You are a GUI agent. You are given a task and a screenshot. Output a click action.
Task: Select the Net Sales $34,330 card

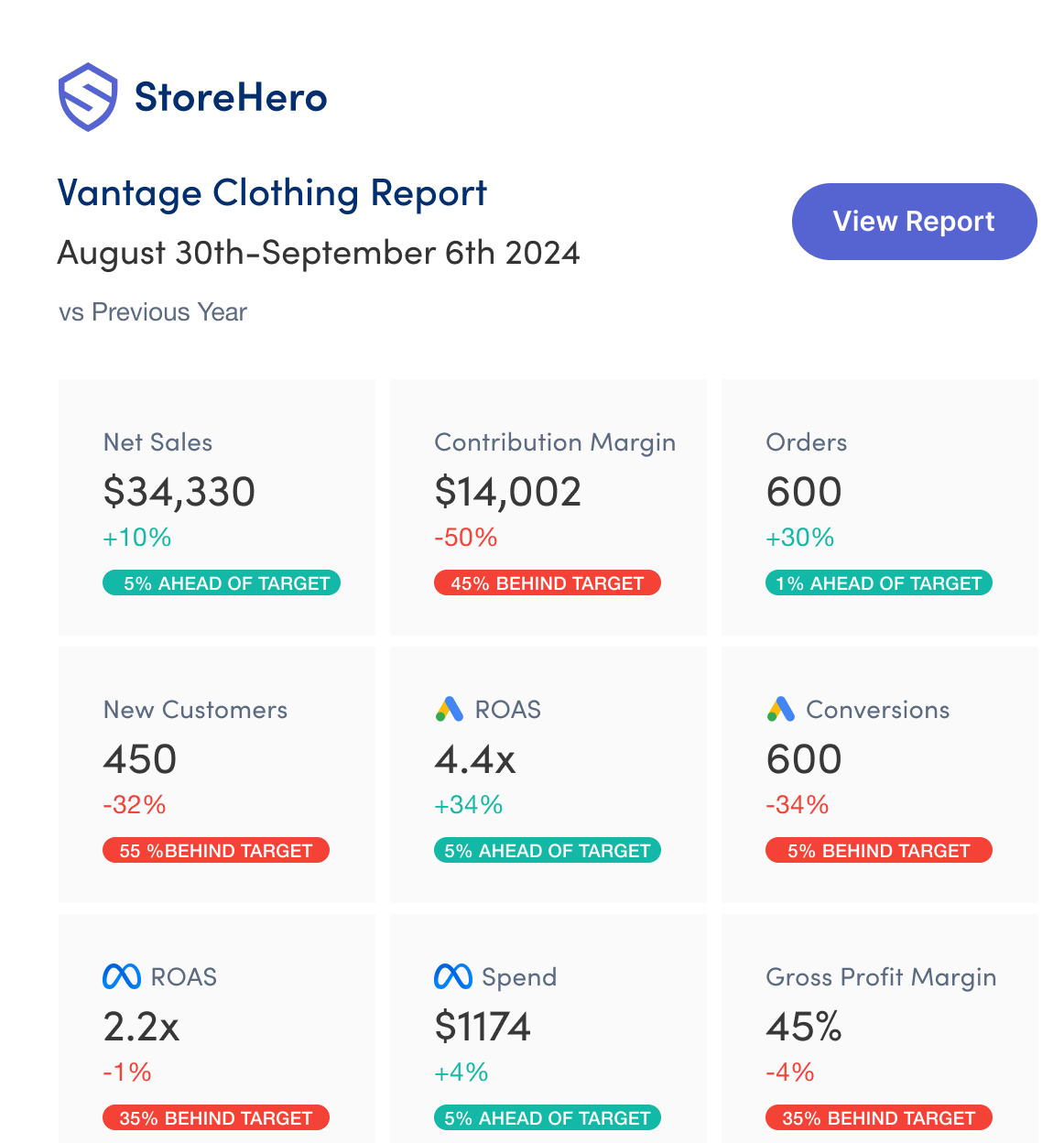(217, 506)
